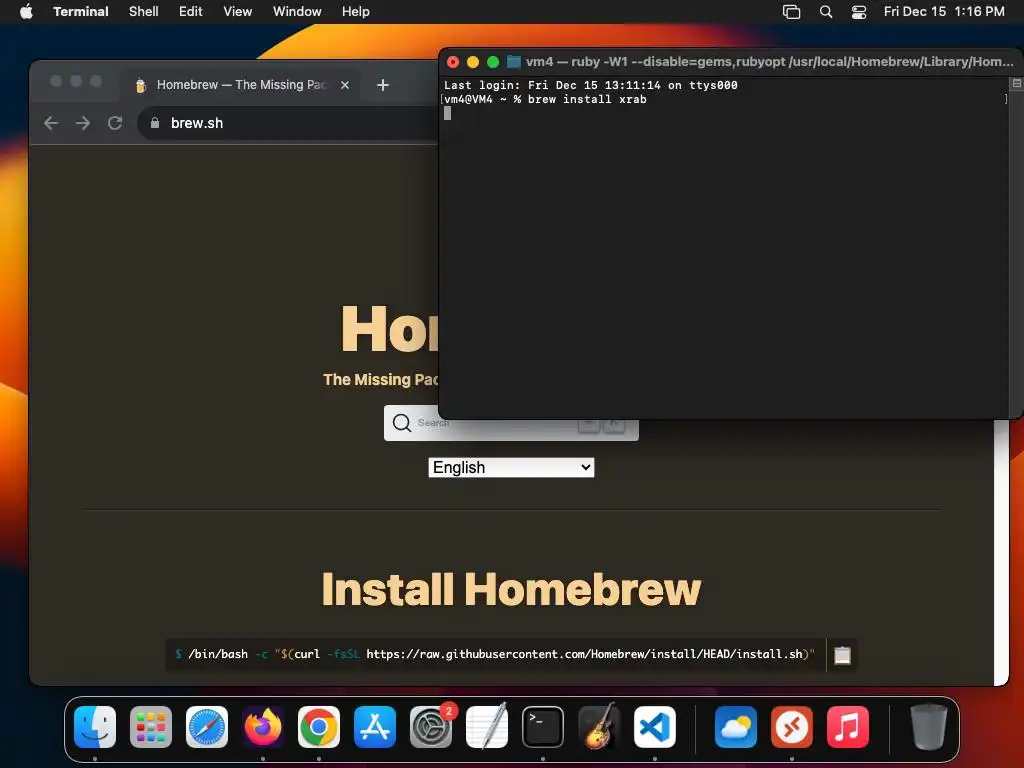Open Google Chrome in the dock
This screenshot has height=768, width=1024.
(x=319, y=727)
